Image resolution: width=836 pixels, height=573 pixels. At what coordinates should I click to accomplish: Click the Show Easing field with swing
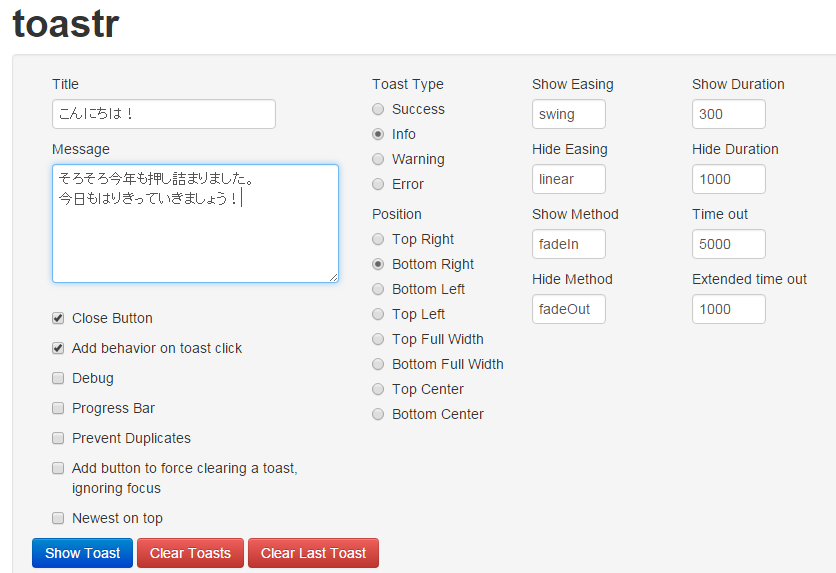(569, 114)
